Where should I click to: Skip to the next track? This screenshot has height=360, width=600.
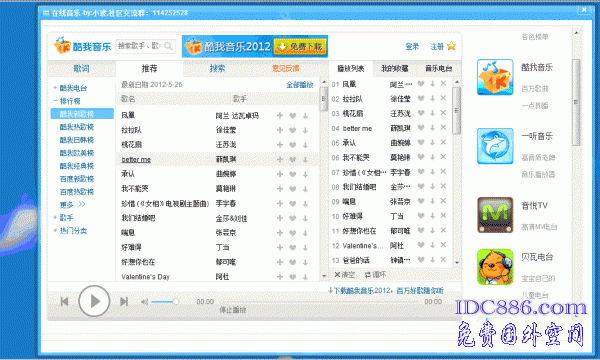pyautogui.click(x=124, y=302)
